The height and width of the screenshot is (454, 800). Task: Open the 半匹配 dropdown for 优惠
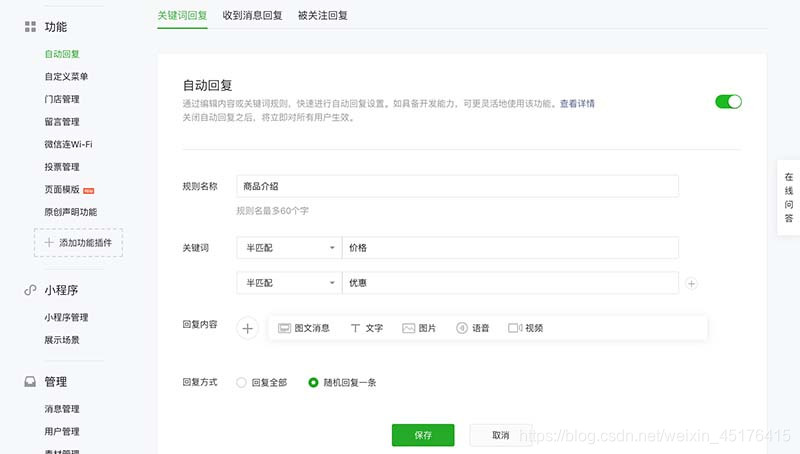[x=289, y=283]
